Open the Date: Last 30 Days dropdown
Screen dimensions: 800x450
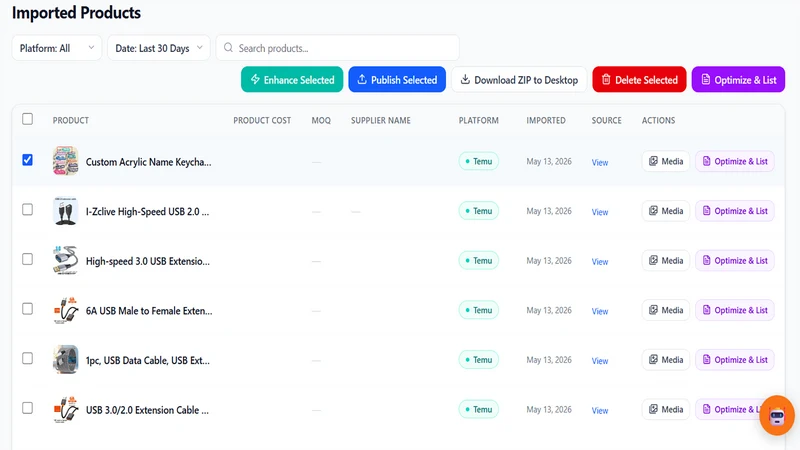(x=159, y=48)
